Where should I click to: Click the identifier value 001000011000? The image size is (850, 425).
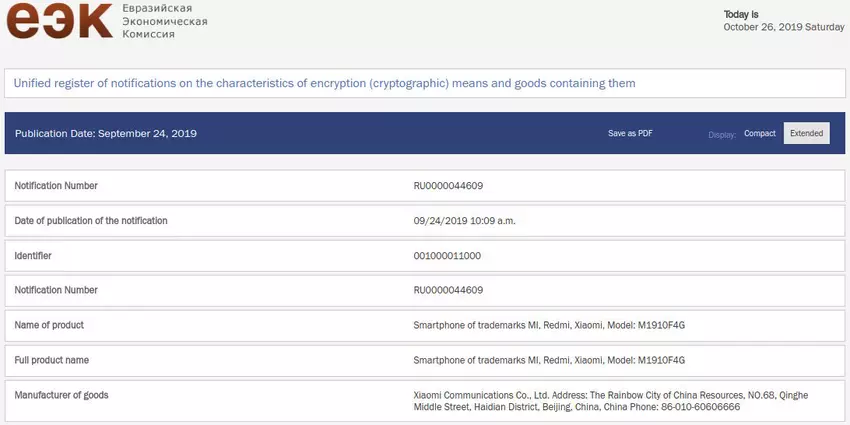[447, 255]
